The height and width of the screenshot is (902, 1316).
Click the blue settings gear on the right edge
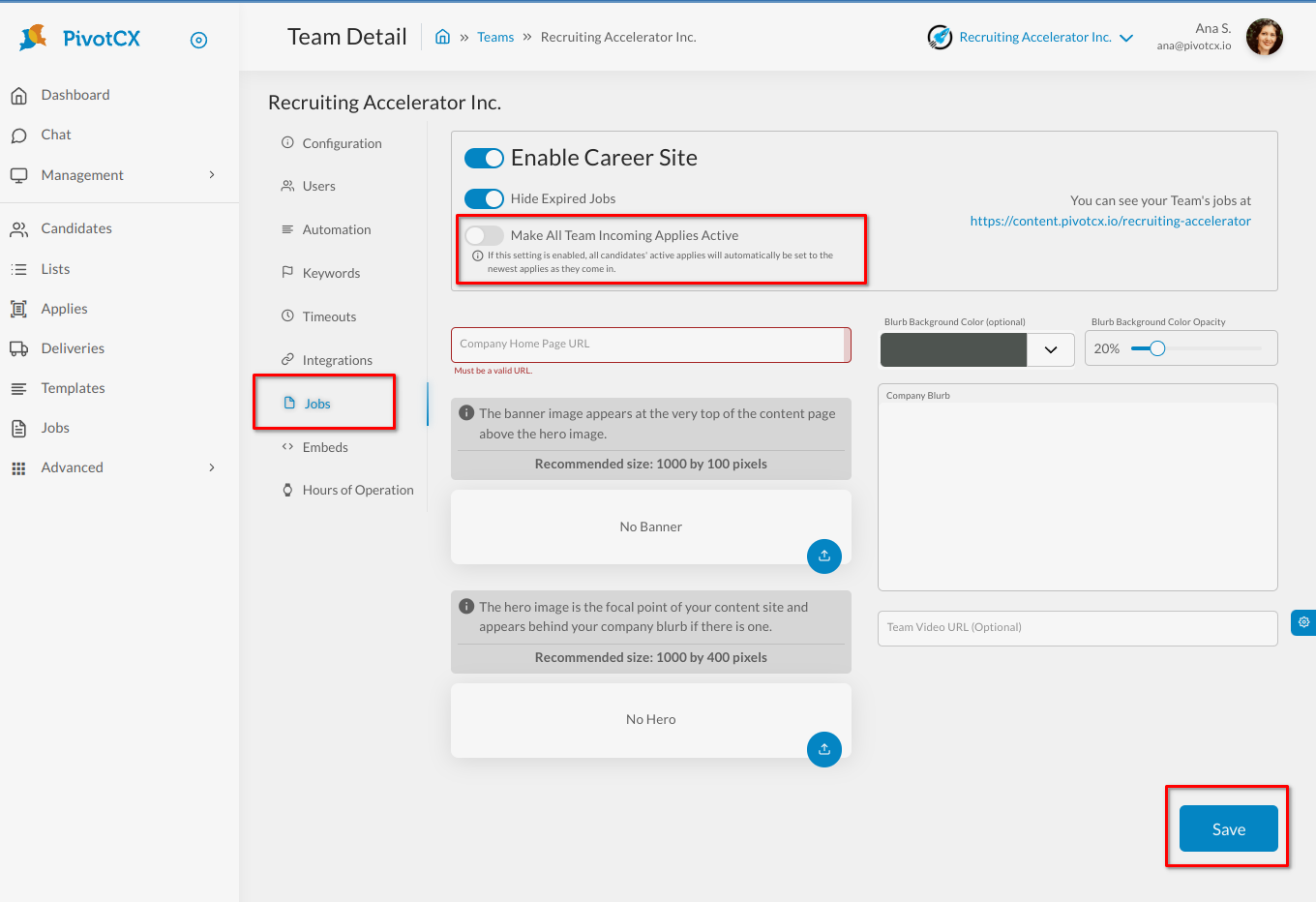tap(1303, 622)
